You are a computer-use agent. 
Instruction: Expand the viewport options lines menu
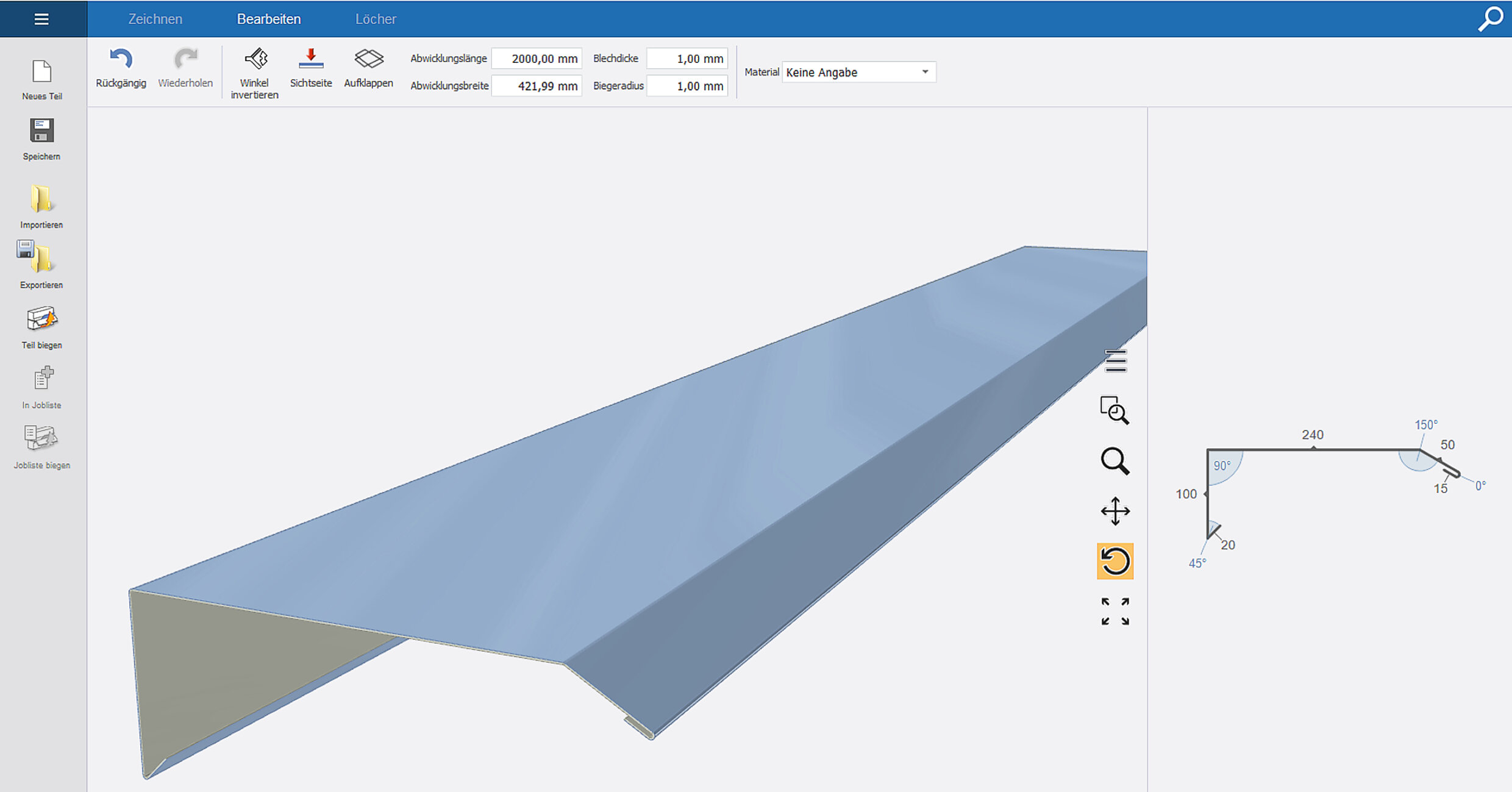1115,361
